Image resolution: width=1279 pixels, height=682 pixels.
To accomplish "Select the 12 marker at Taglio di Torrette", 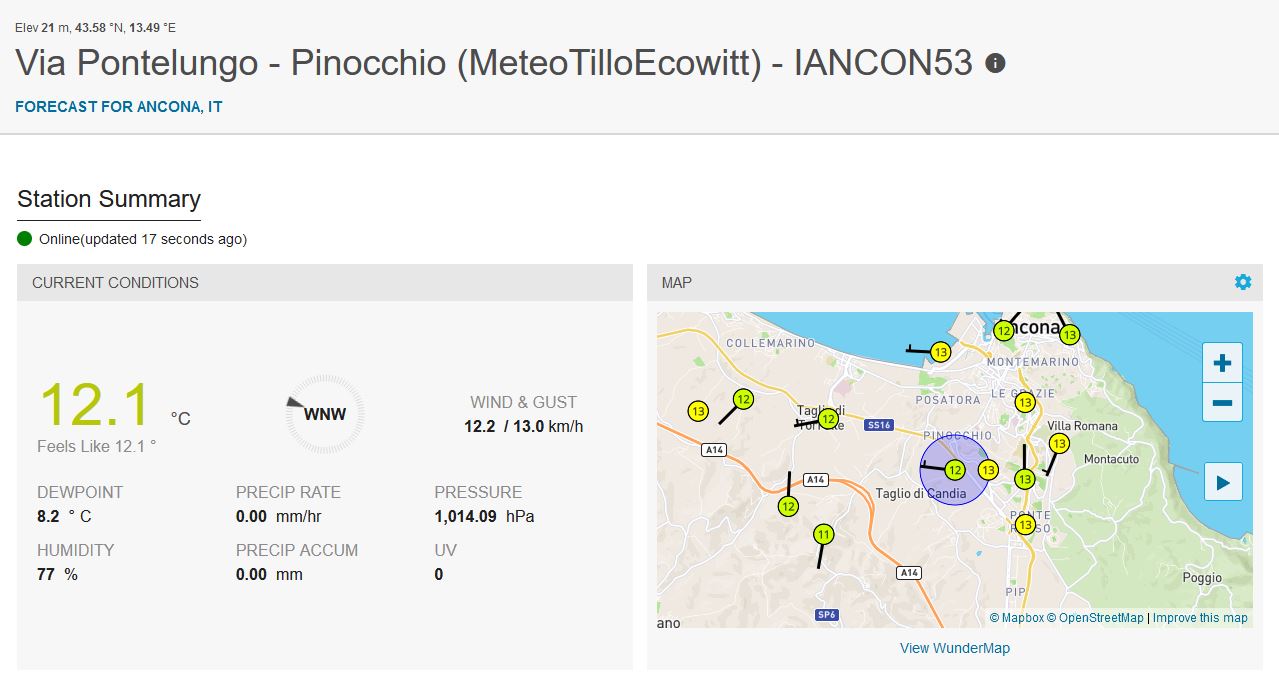I will pyautogui.click(x=828, y=419).
